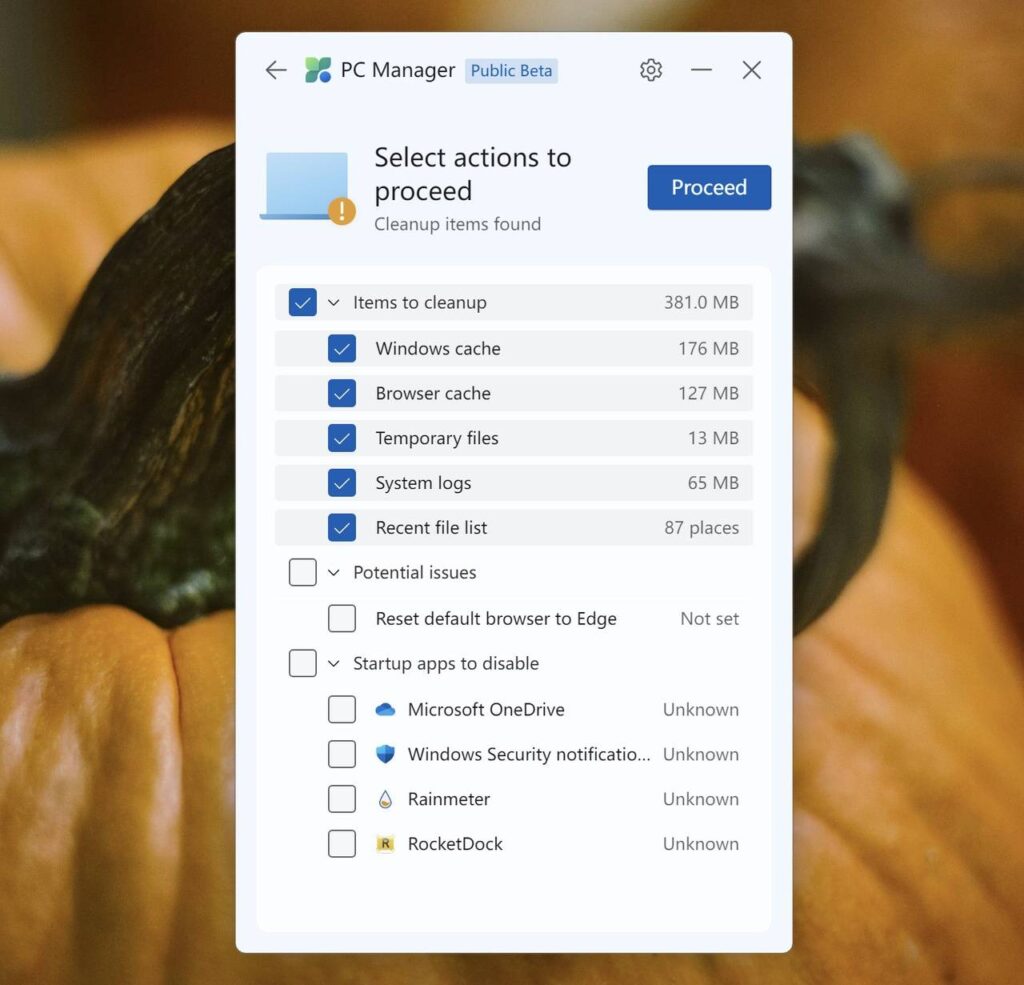Image resolution: width=1024 pixels, height=985 pixels.
Task: Click the Proceed button
Action: 709,187
